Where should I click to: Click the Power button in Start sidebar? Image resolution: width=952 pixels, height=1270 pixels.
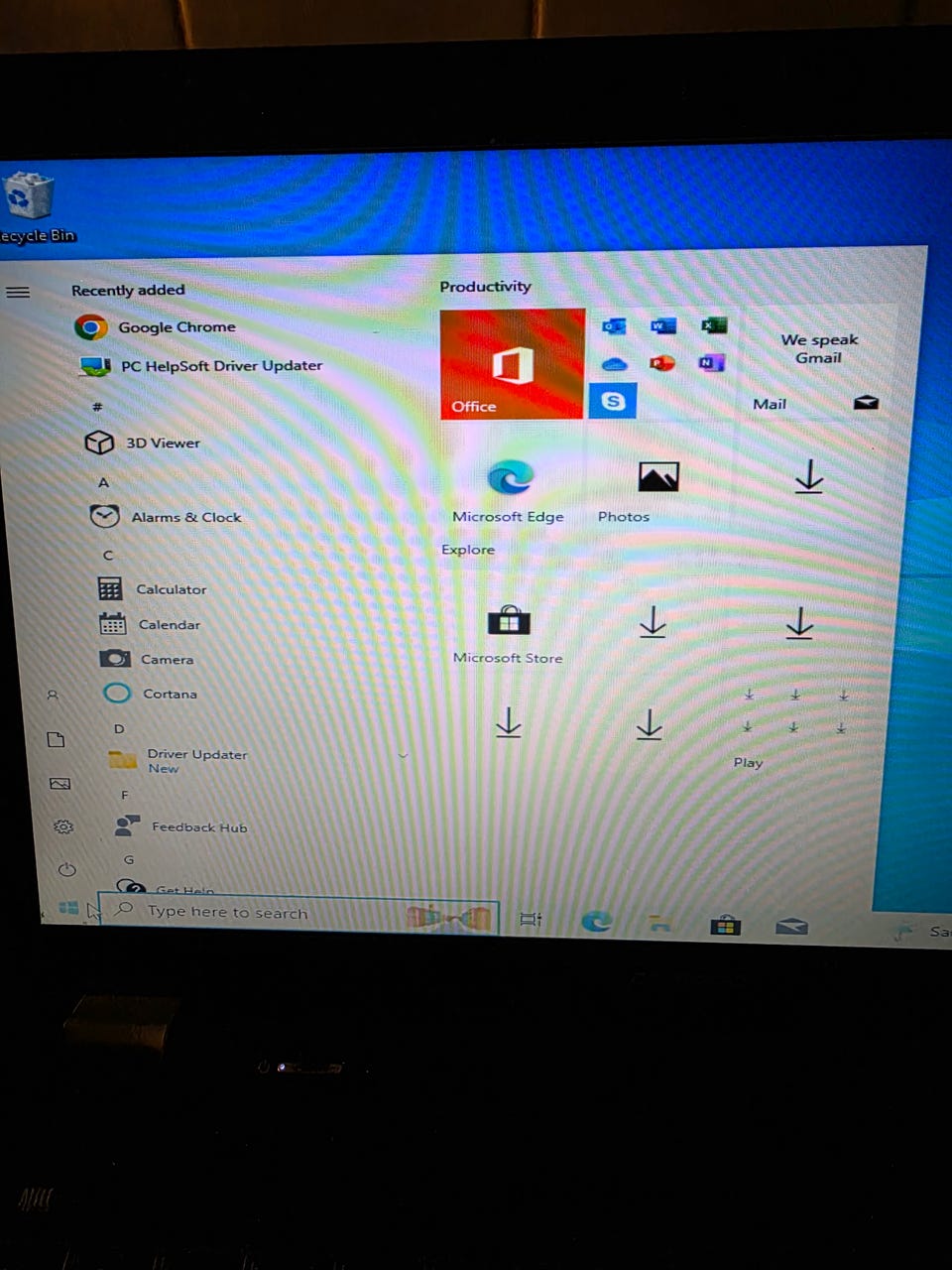point(66,870)
